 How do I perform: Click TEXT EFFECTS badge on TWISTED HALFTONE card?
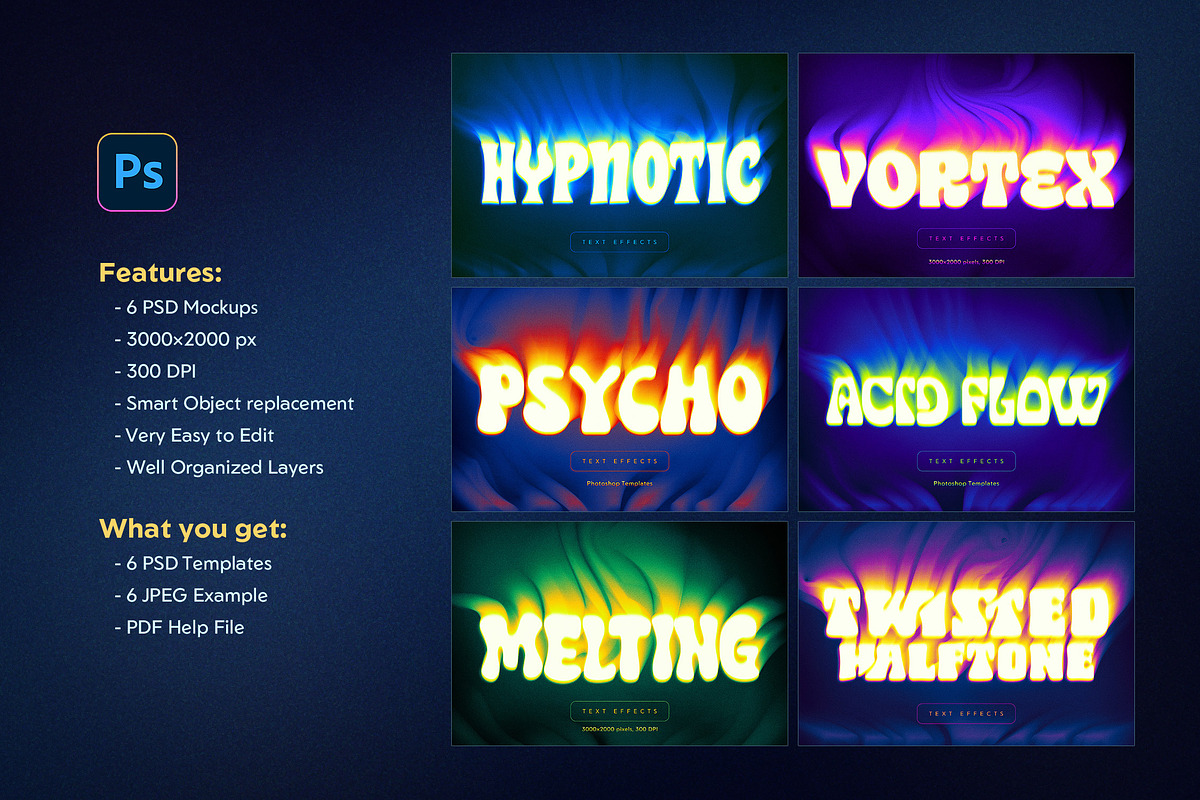(x=966, y=713)
